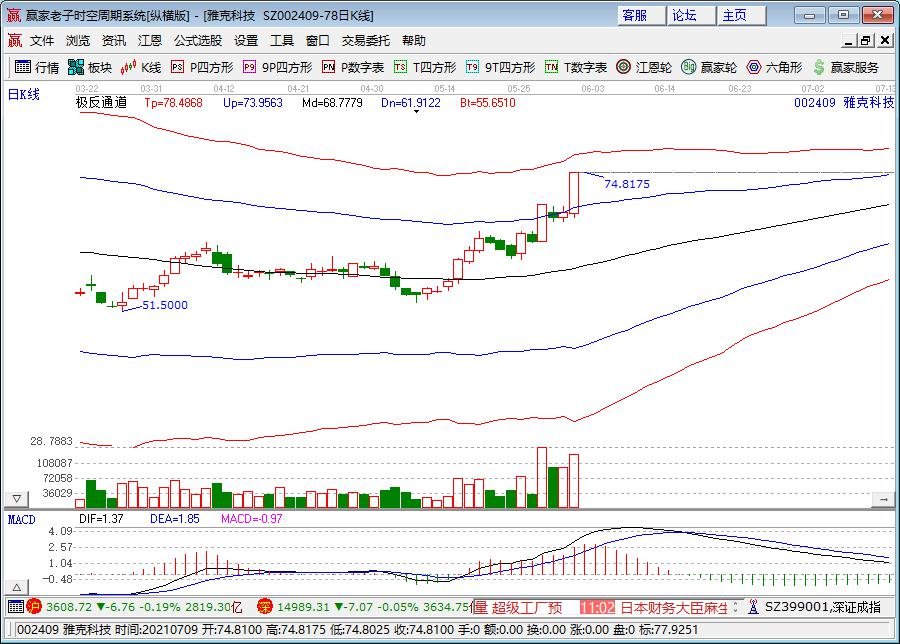This screenshot has height=644, width=900.
Task: Open the 浏览 menu
Action: coord(77,40)
